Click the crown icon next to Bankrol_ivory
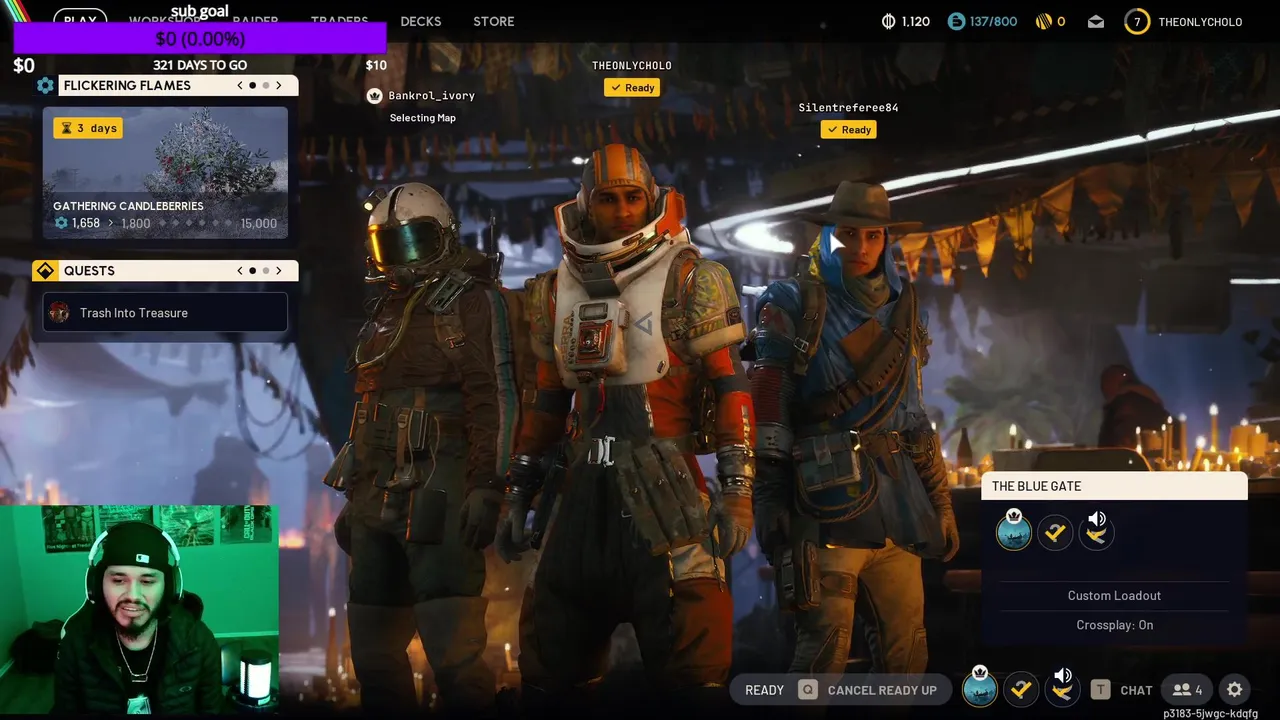 coord(375,96)
